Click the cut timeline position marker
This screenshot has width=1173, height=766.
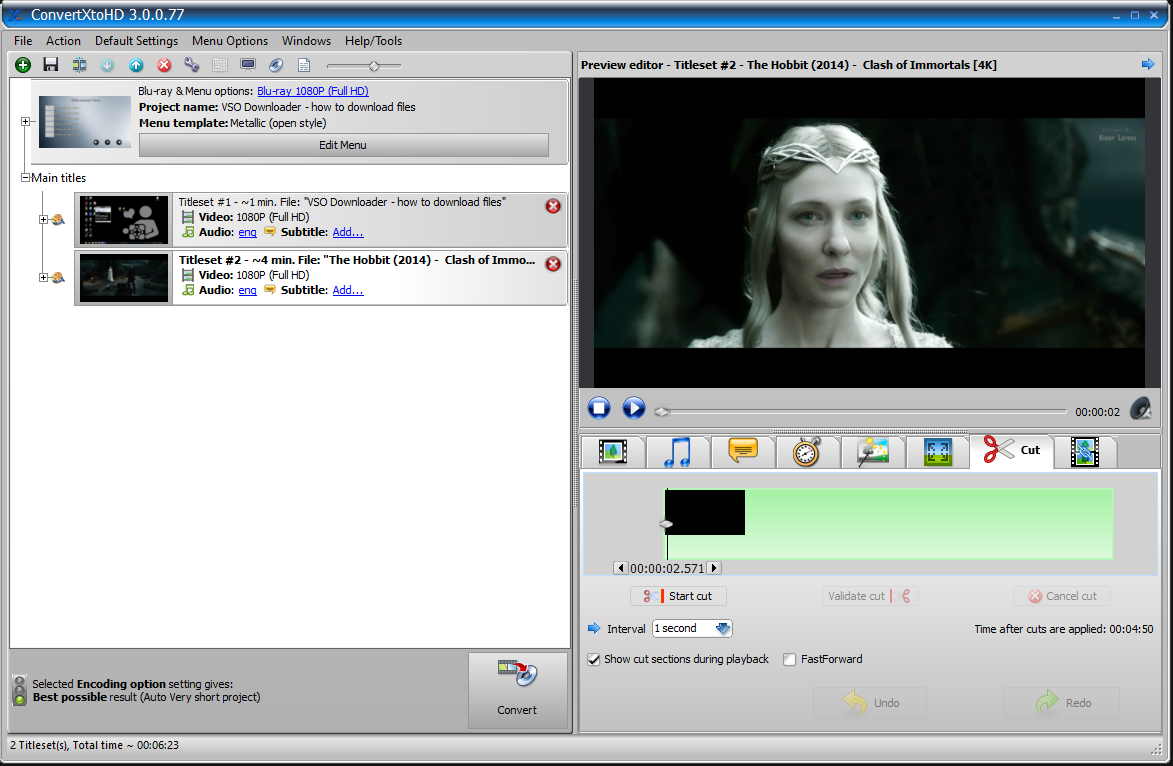pos(666,524)
